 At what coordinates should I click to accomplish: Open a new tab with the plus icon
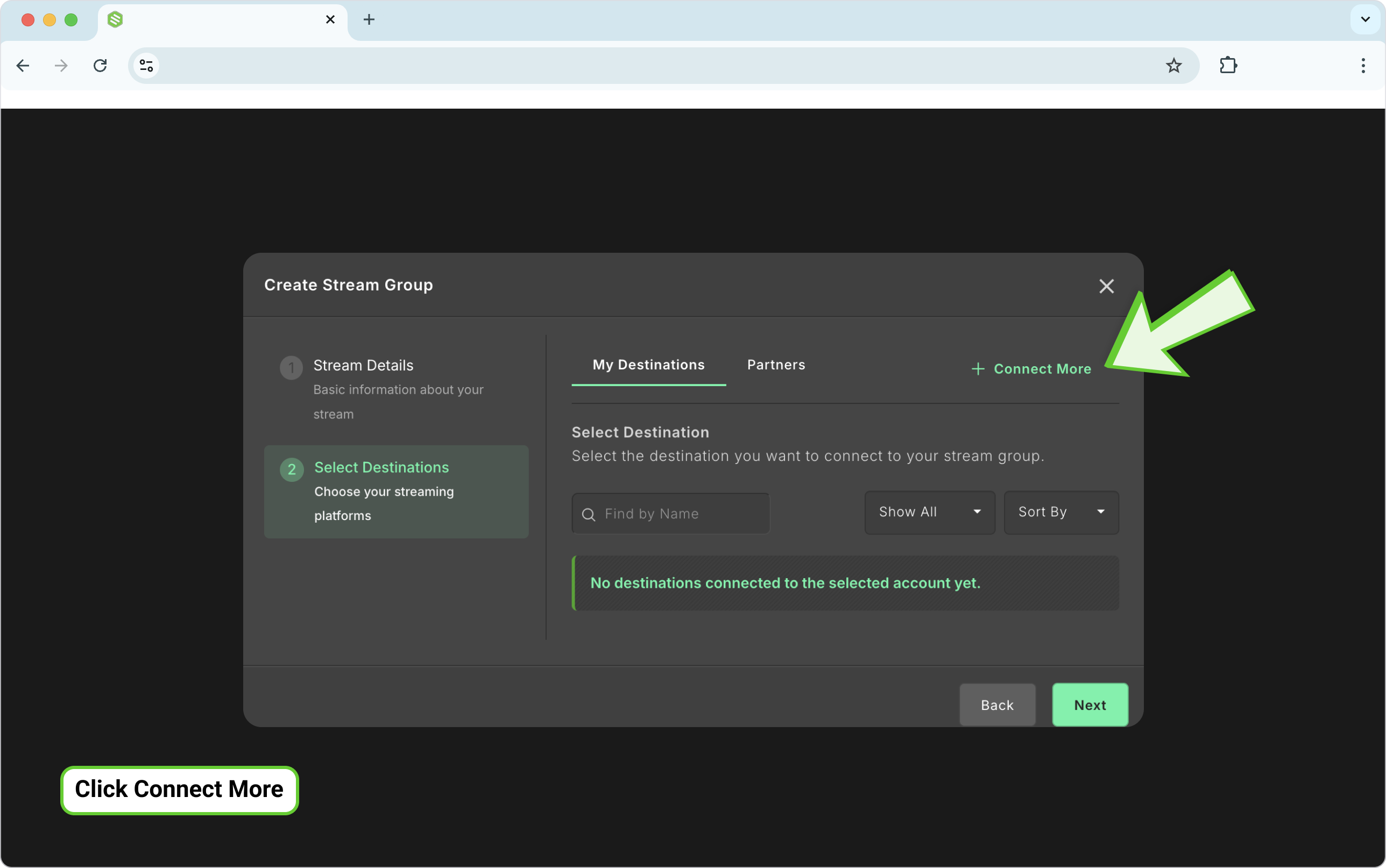point(369,19)
